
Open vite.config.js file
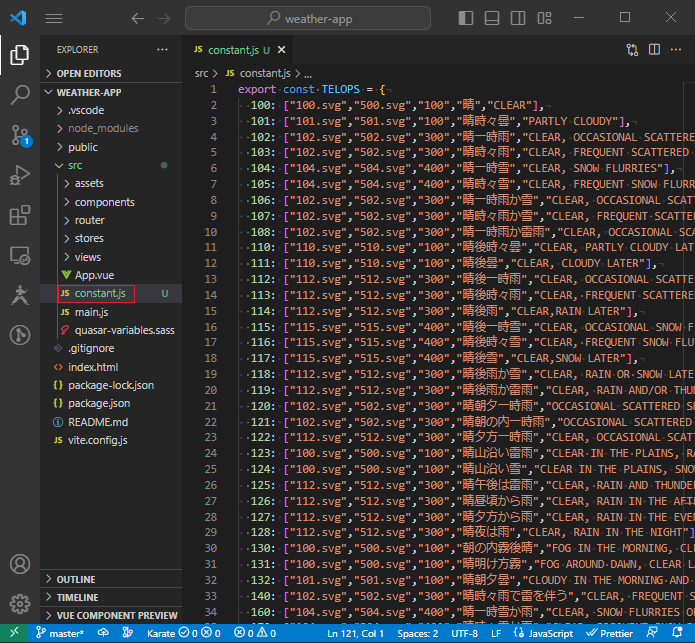pyautogui.click(x=111, y=440)
